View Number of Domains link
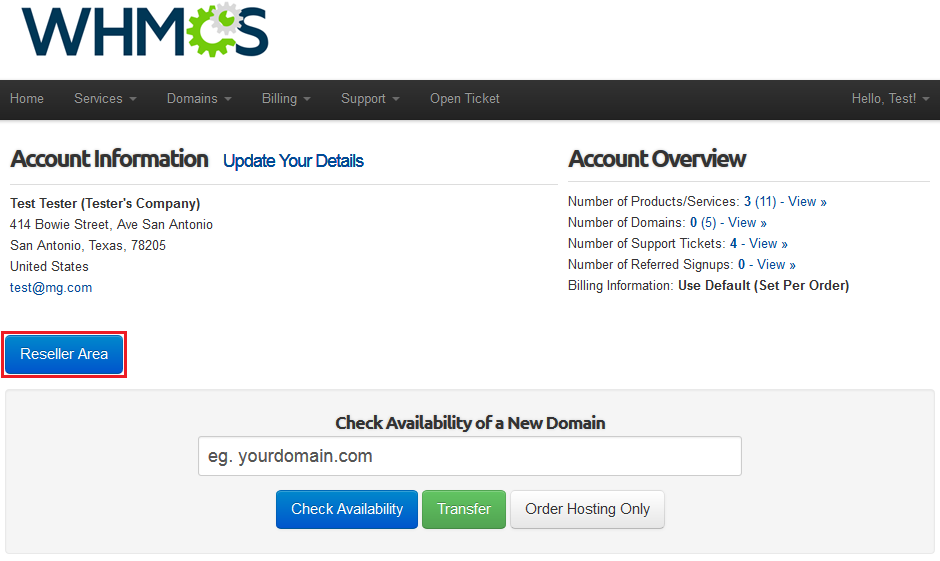The width and height of the screenshot is (940, 561). (728, 223)
